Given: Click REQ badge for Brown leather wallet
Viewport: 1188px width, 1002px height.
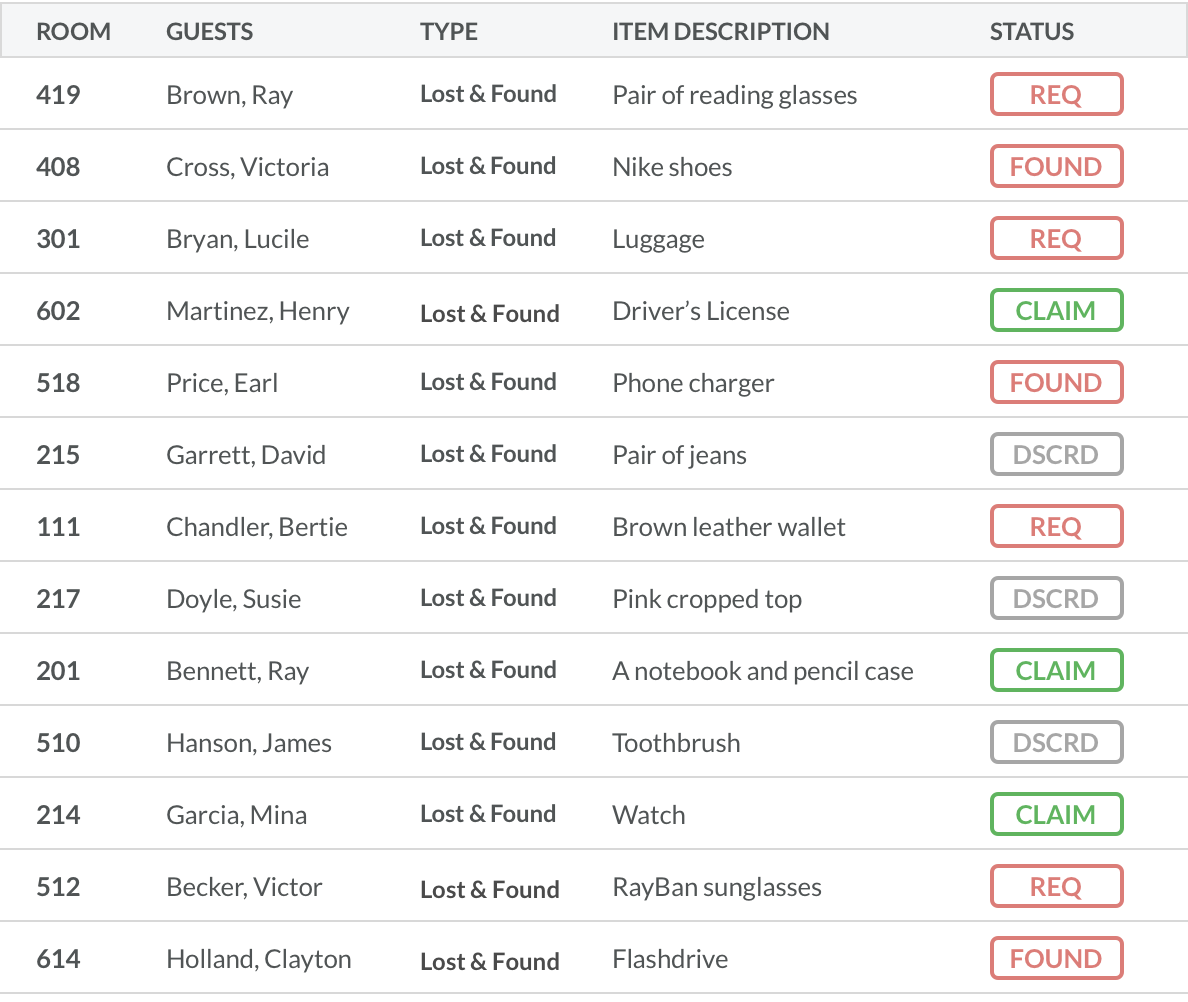Looking at the screenshot, I should click(1056, 527).
